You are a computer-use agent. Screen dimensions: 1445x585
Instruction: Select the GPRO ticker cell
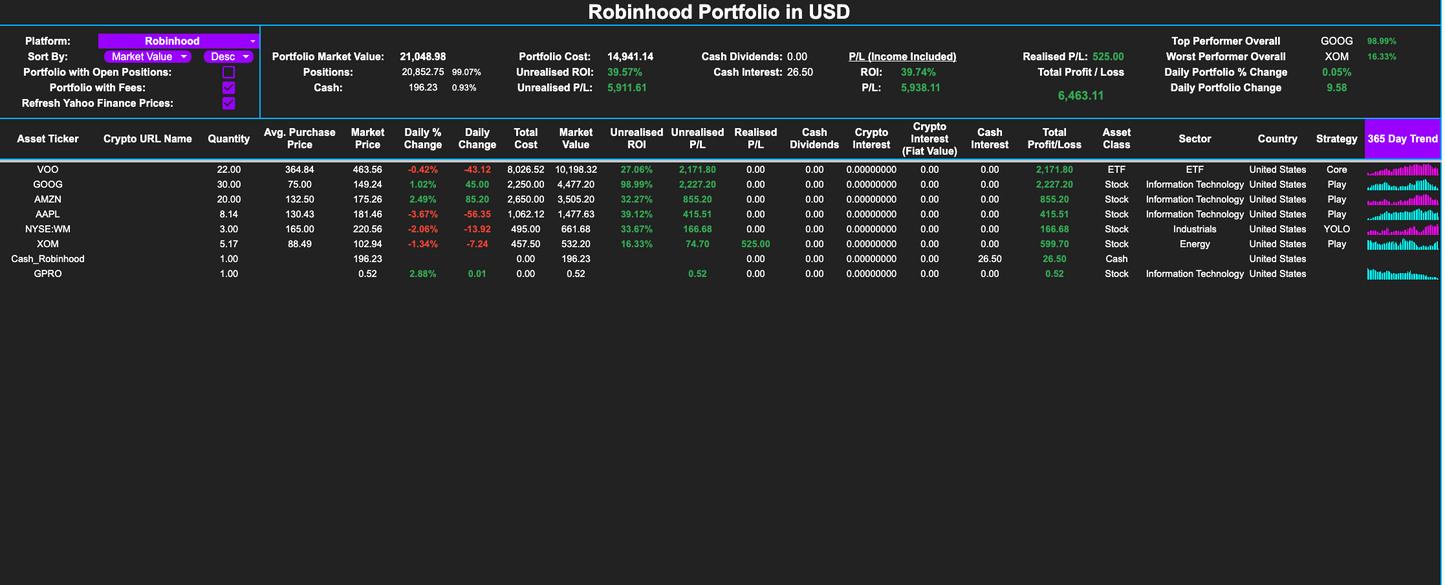(48, 274)
